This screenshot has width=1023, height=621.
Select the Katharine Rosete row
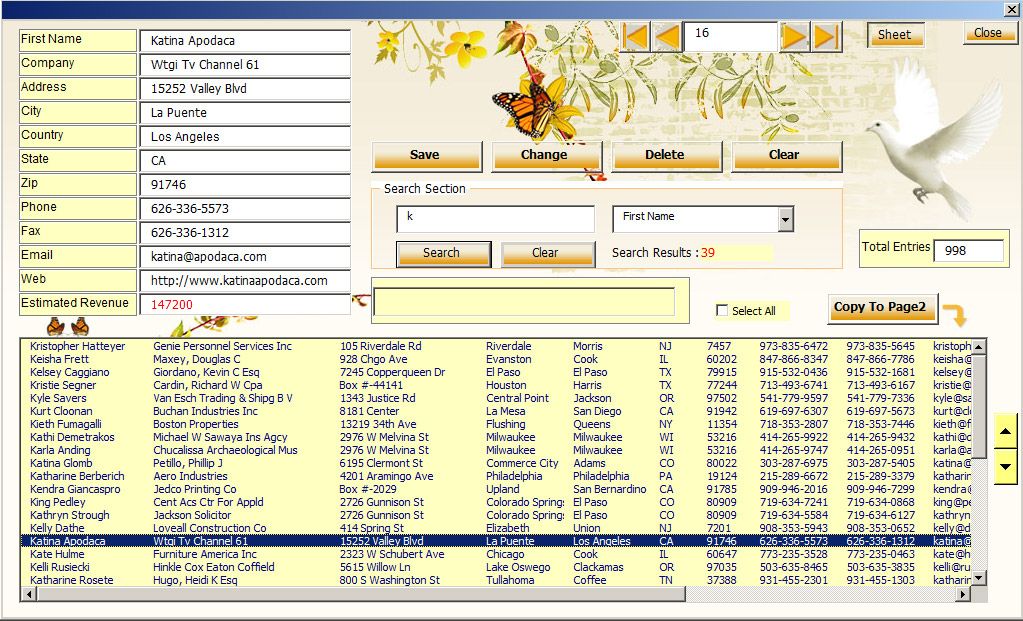[496, 581]
